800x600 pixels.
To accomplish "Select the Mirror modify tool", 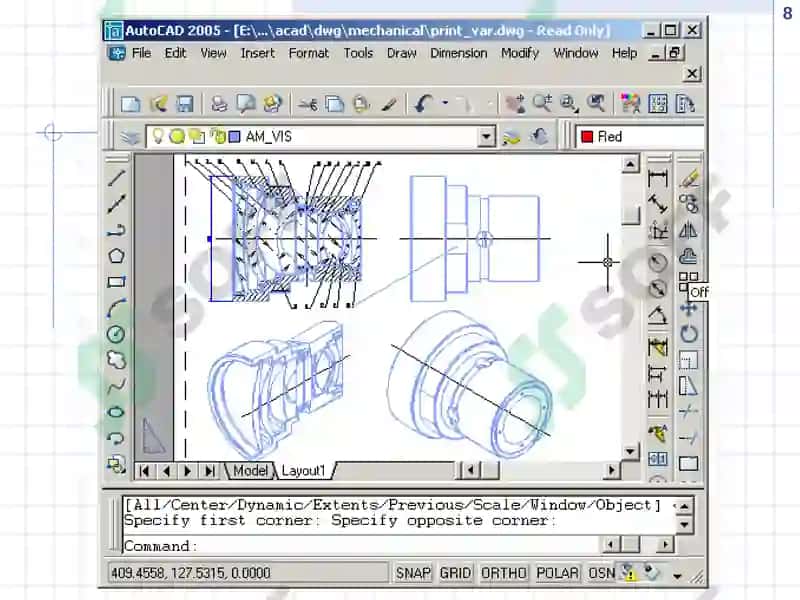I will tap(689, 230).
